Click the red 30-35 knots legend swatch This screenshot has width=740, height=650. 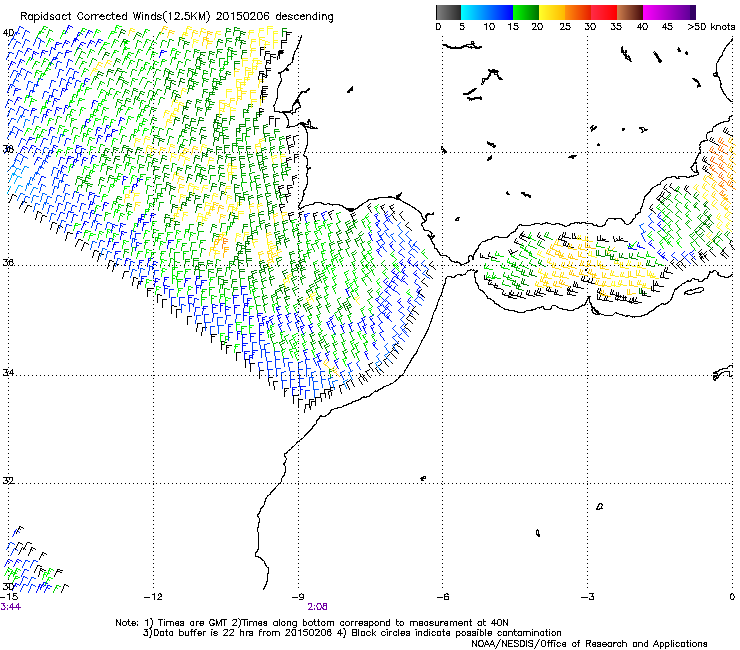coord(604,12)
